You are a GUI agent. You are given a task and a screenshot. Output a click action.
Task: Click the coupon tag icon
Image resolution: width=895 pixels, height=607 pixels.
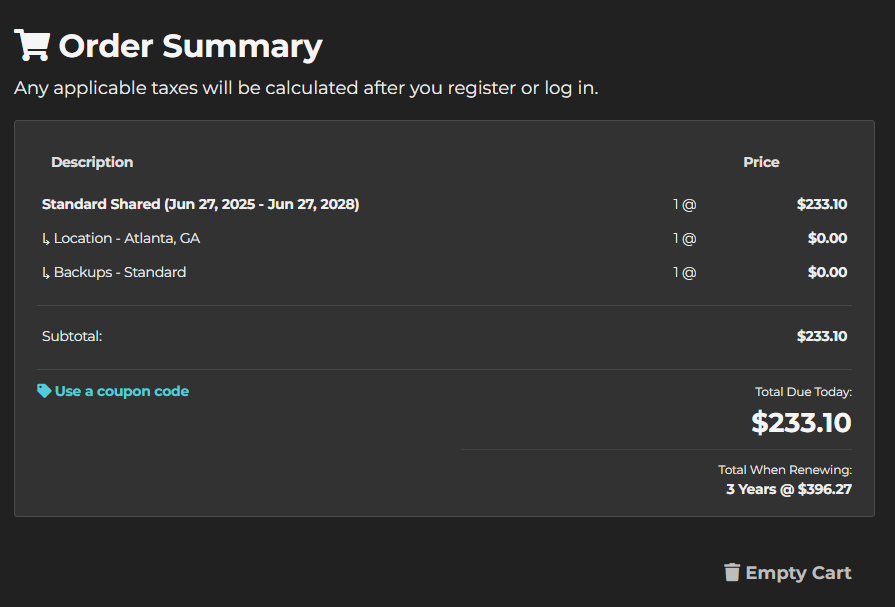(x=44, y=391)
